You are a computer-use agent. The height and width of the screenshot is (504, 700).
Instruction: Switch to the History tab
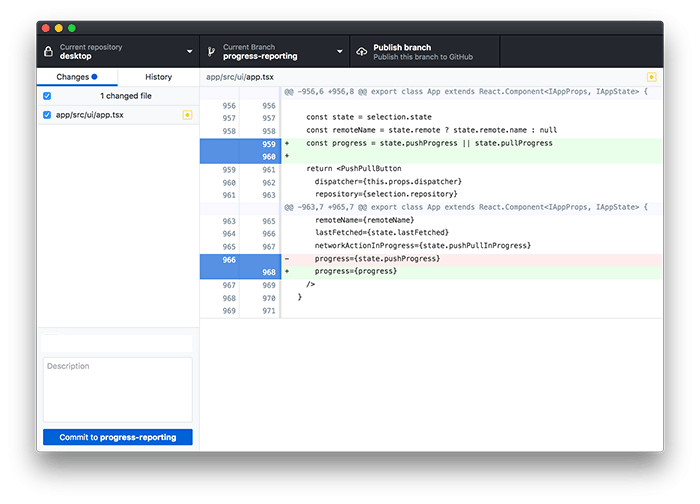(x=158, y=77)
